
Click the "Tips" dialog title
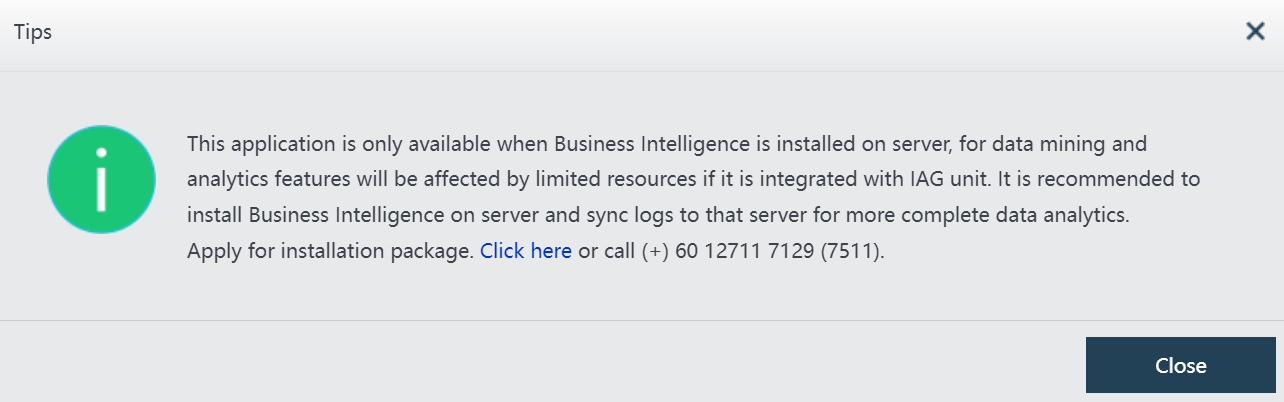coord(33,32)
